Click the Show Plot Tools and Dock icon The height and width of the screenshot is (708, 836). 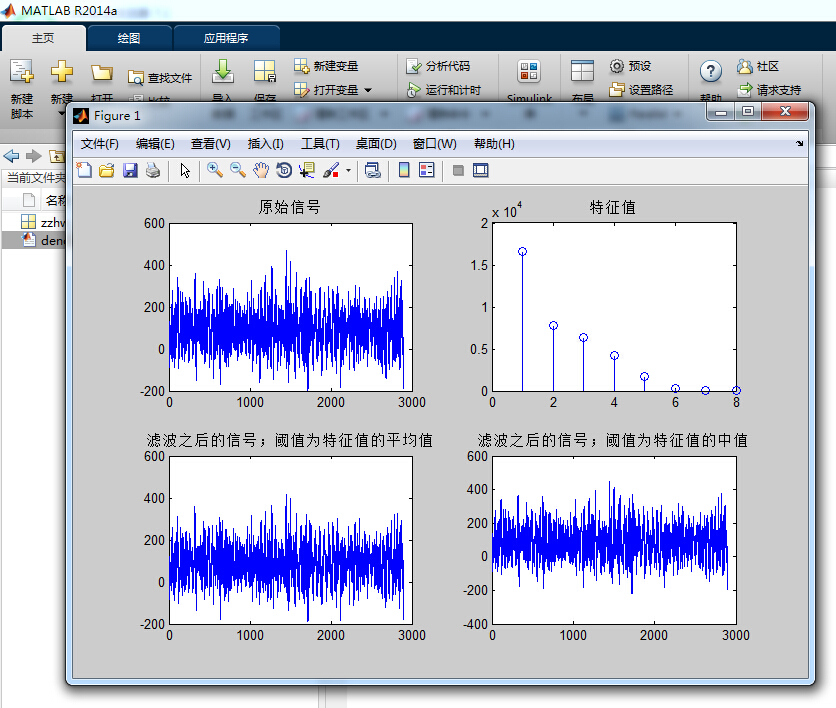[x=481, y=171]
